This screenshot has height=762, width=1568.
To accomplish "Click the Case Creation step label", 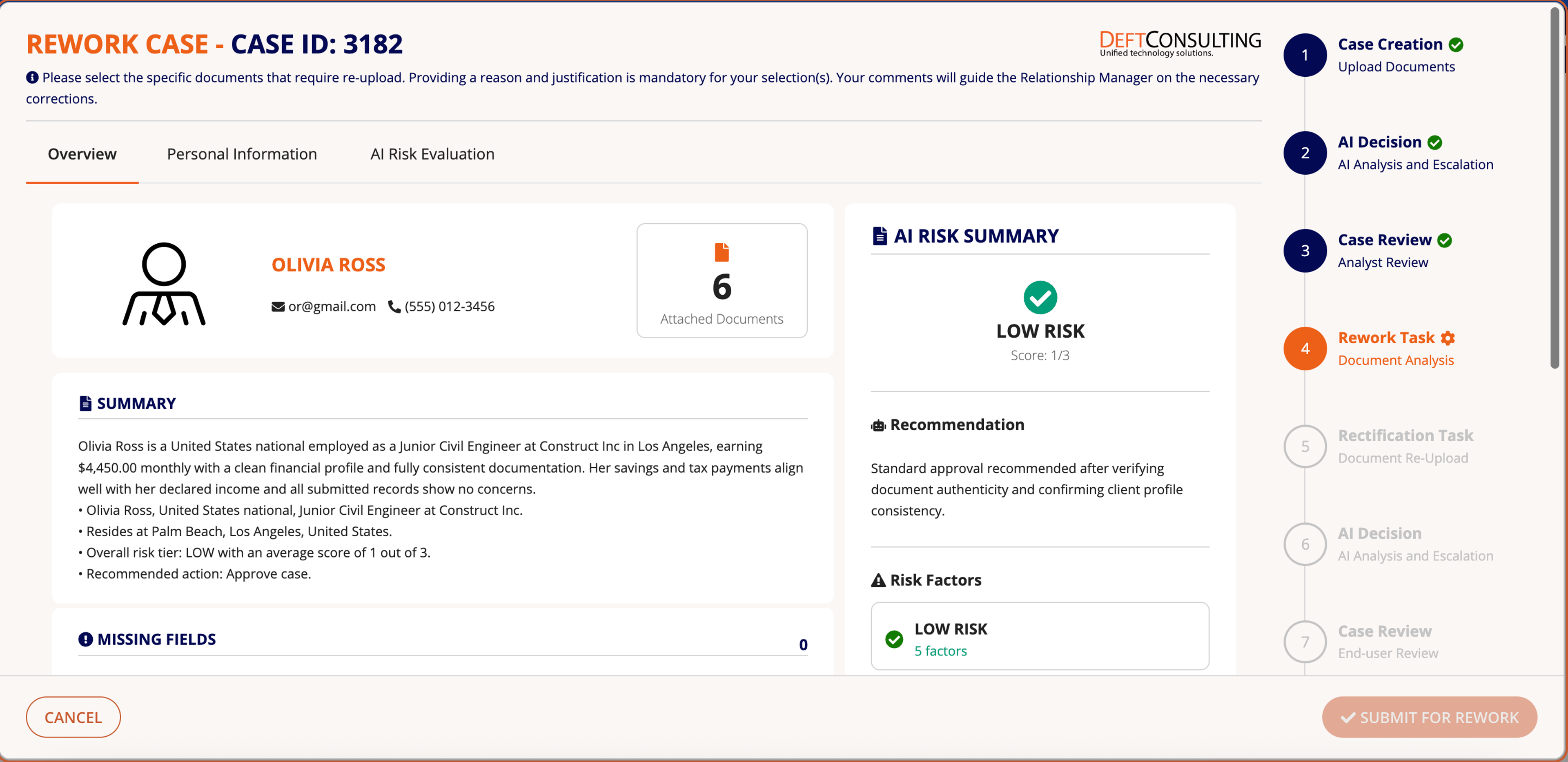I will coord(1390,44).
